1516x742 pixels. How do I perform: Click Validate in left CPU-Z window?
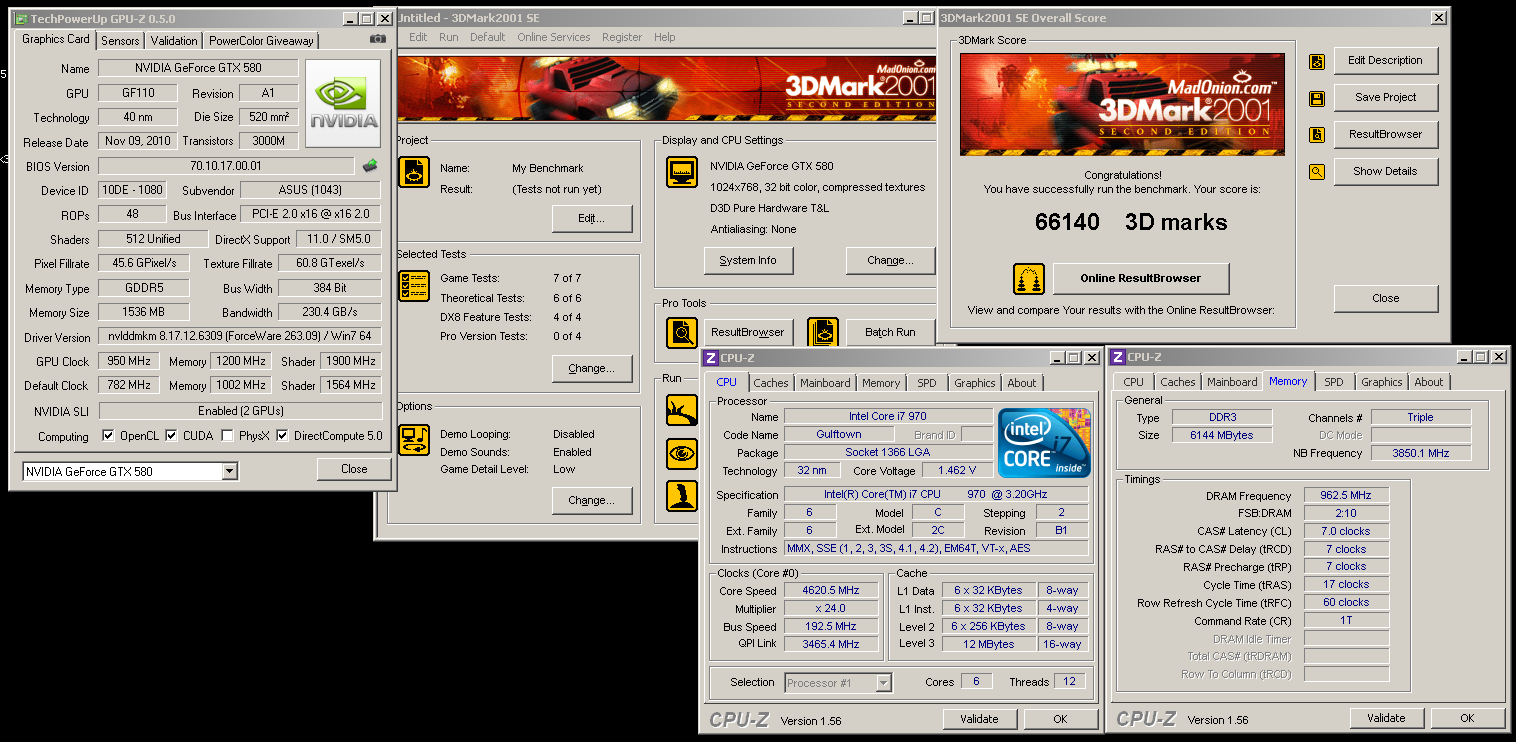pos(979,718)
